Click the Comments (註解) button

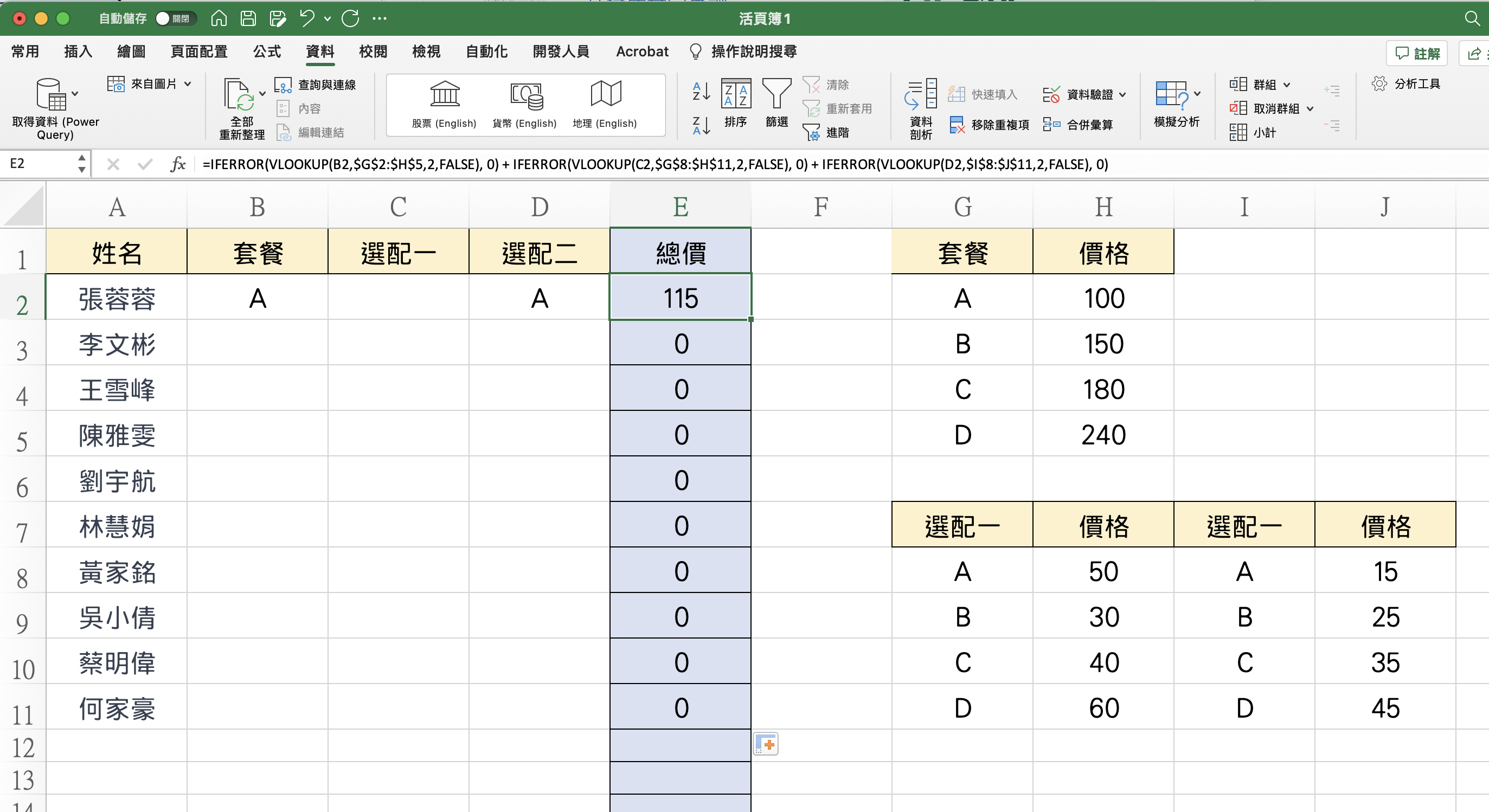(1417, 53)
